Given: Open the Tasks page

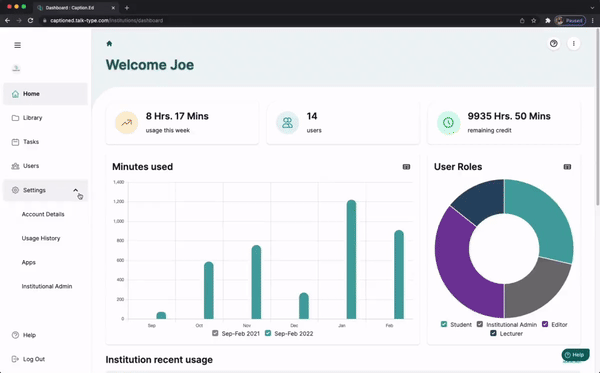Looking at the screenshot, I should tap(46, 142).
